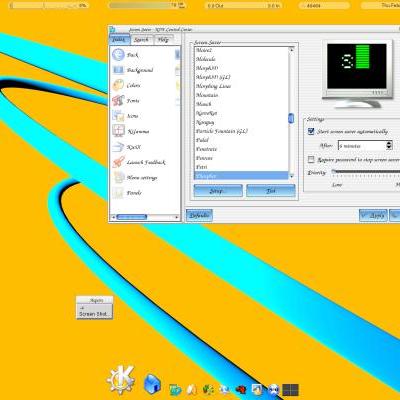Open the Launch Feedback module

click(138, 162)
